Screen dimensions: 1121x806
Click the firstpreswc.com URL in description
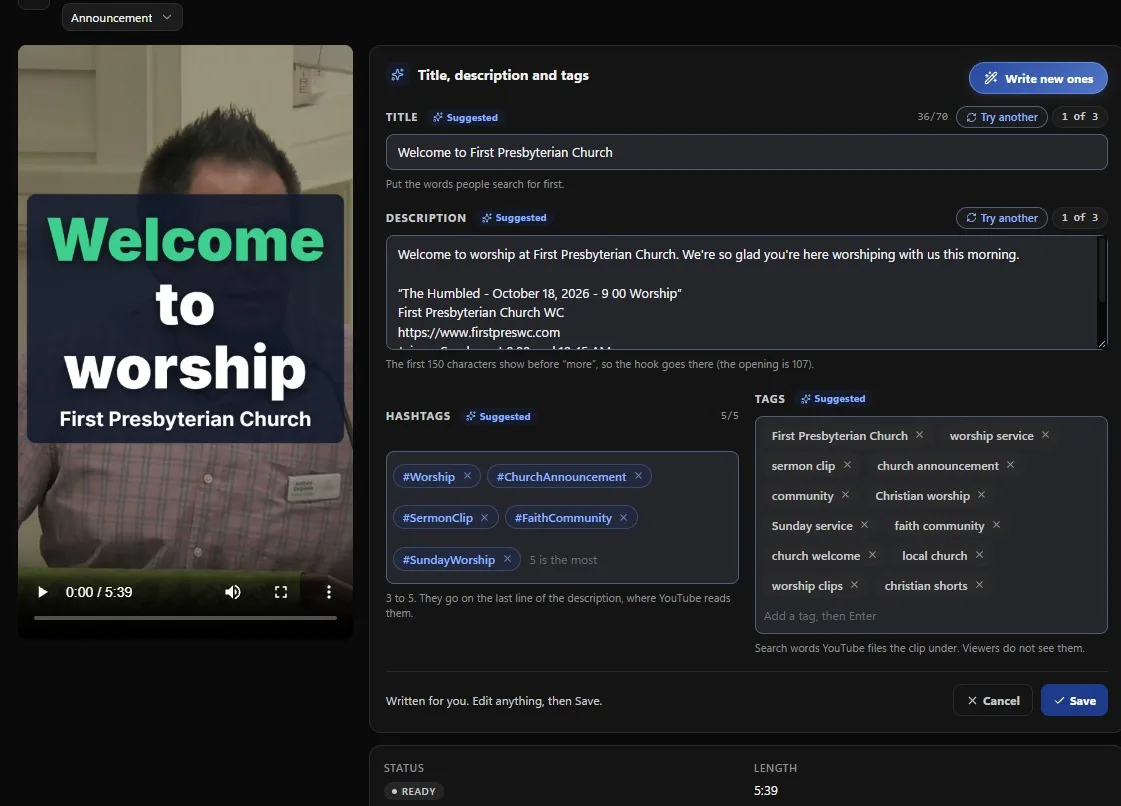pyautogui.click(x=478, y=332)
